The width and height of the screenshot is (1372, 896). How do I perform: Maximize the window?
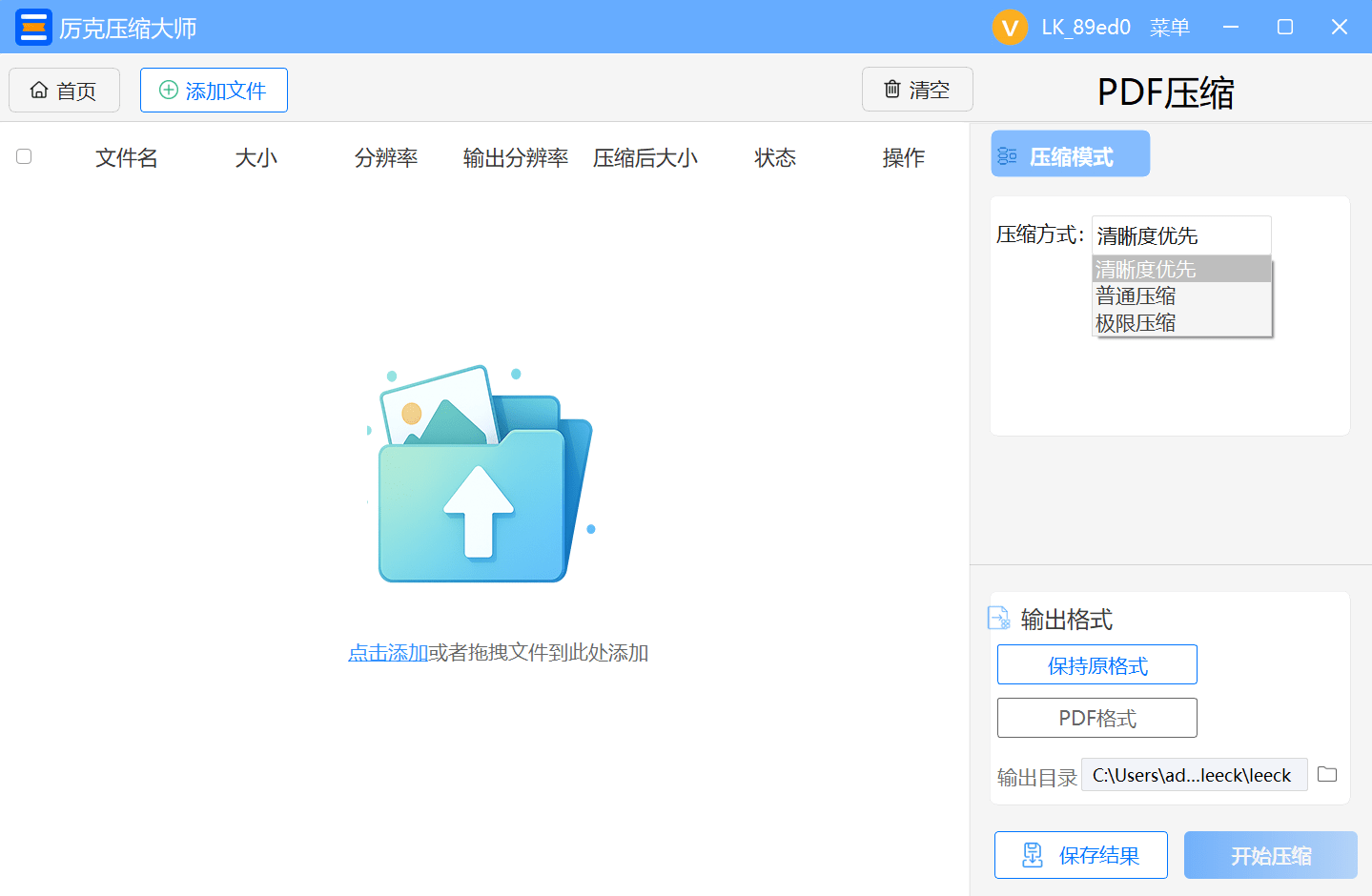[x=1285, y=28]
